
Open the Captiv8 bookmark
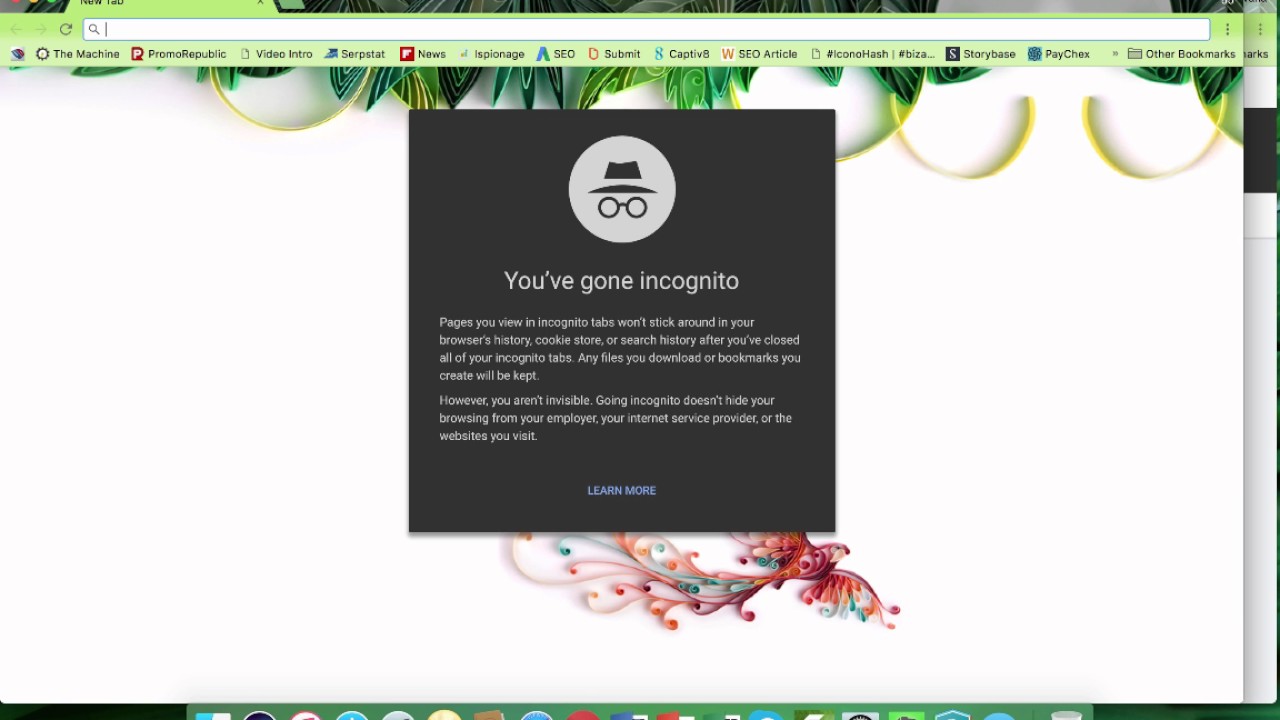coord(681,54)
